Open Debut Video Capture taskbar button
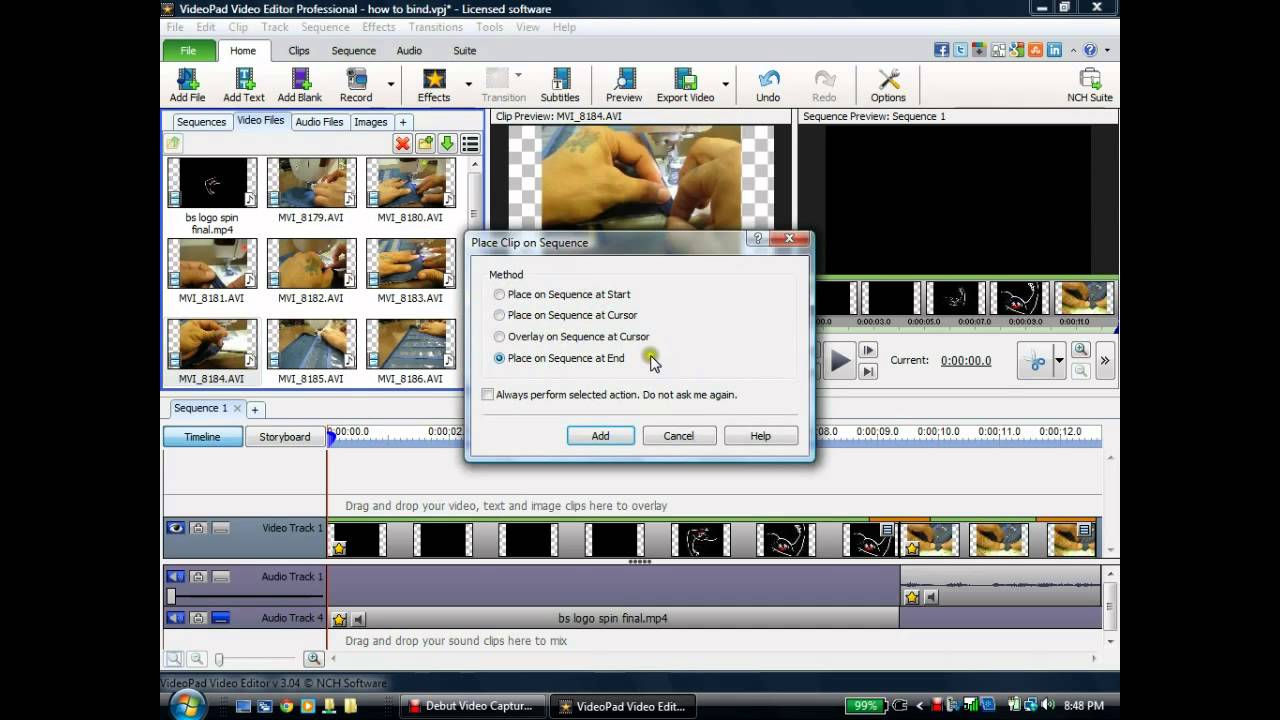Screen dimensions: 1280x720 pyautogui.click(x=472, y=706)
